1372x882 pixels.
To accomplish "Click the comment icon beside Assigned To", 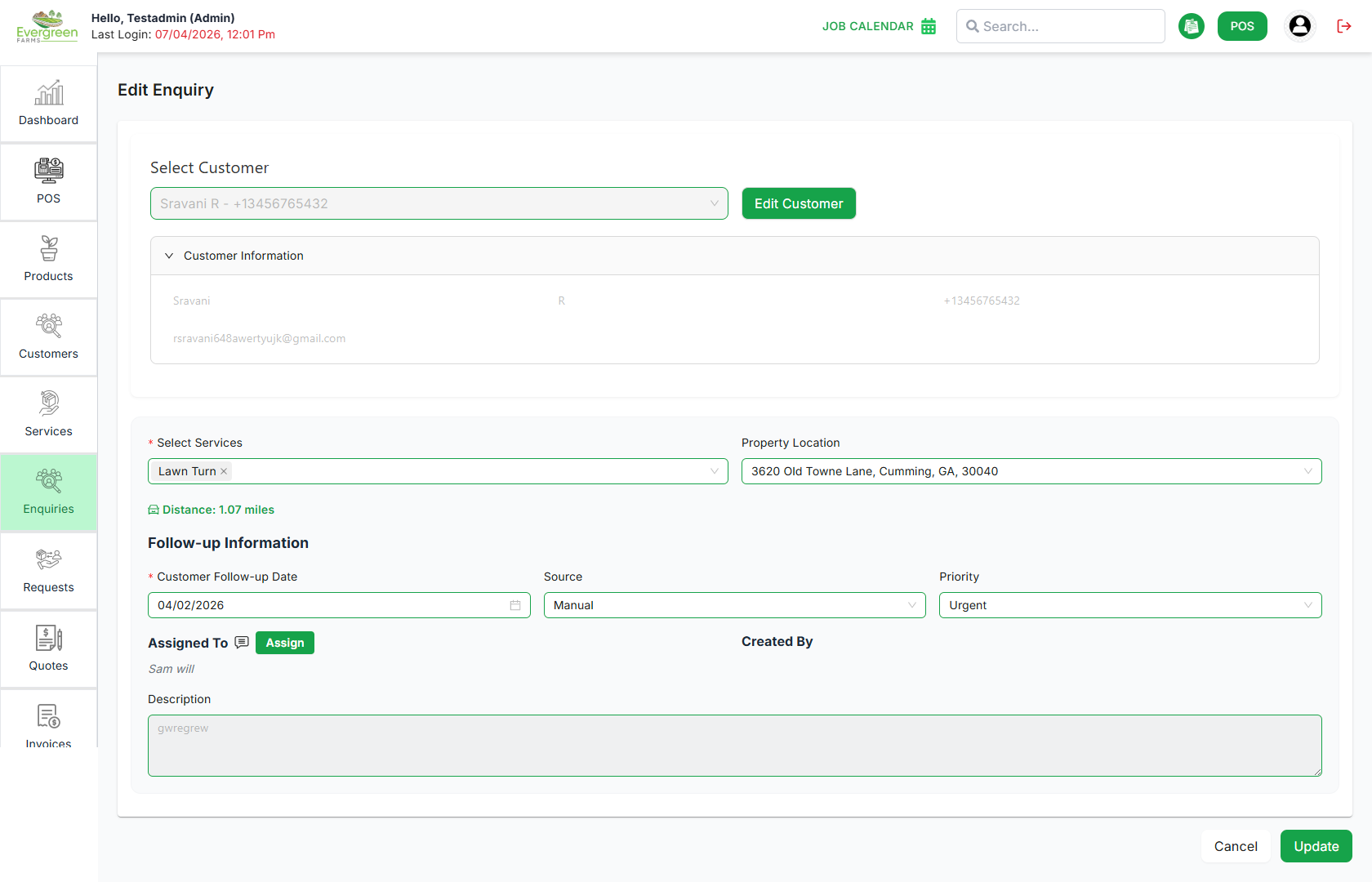I will point(242,643).
